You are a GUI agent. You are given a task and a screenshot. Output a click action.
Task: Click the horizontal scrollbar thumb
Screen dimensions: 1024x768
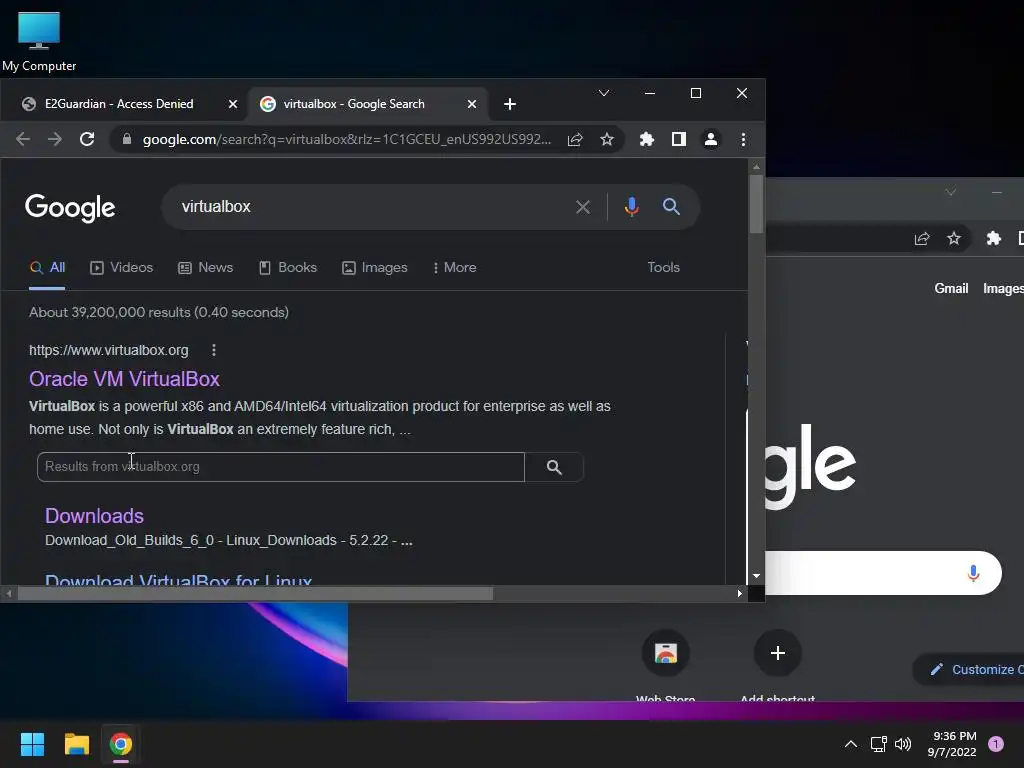point(255,594)
